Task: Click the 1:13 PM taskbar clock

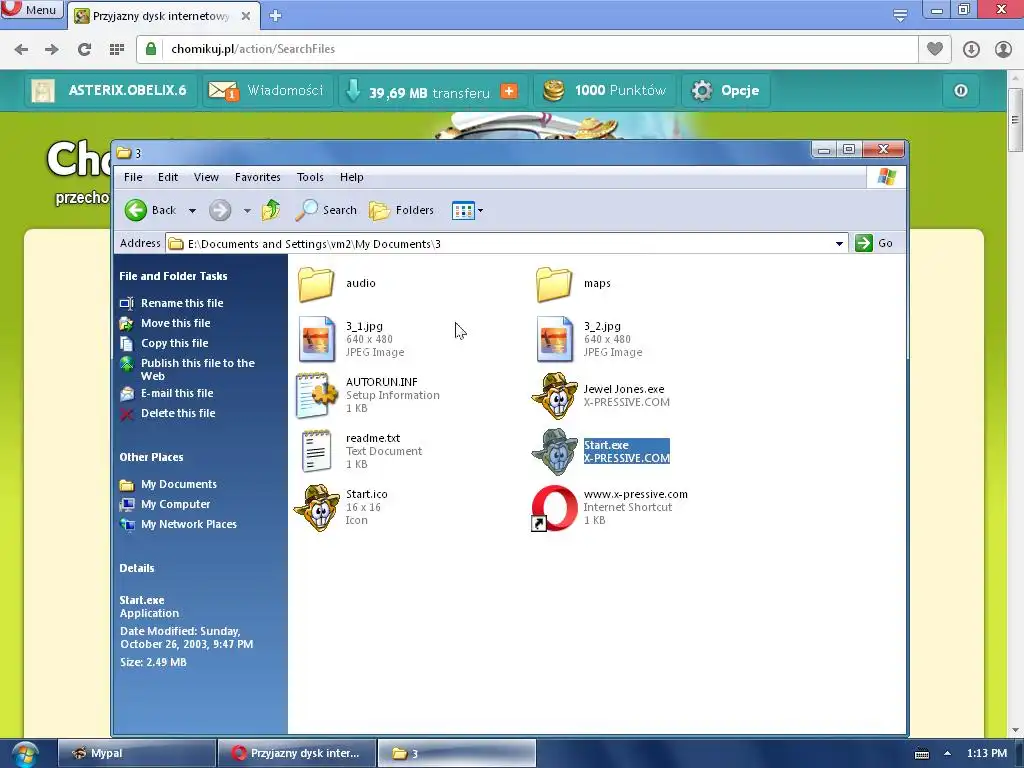Action: 987,754
